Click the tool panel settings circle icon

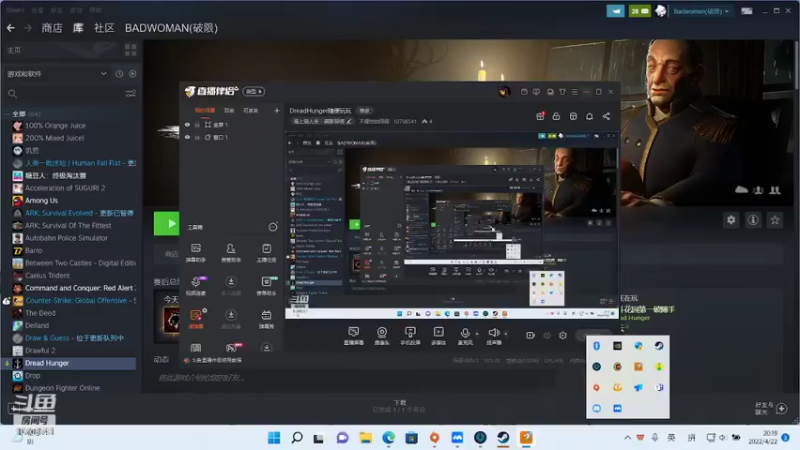[x=273, y=227]
